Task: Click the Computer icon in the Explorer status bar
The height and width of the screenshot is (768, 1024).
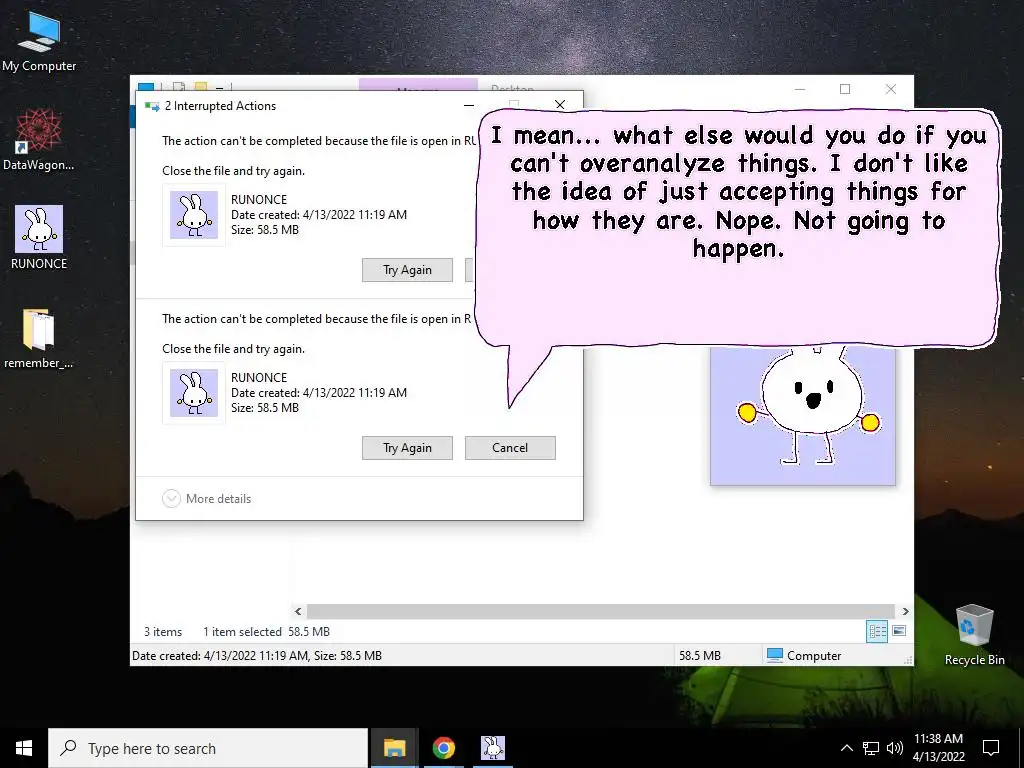Action: coord(775,655)
